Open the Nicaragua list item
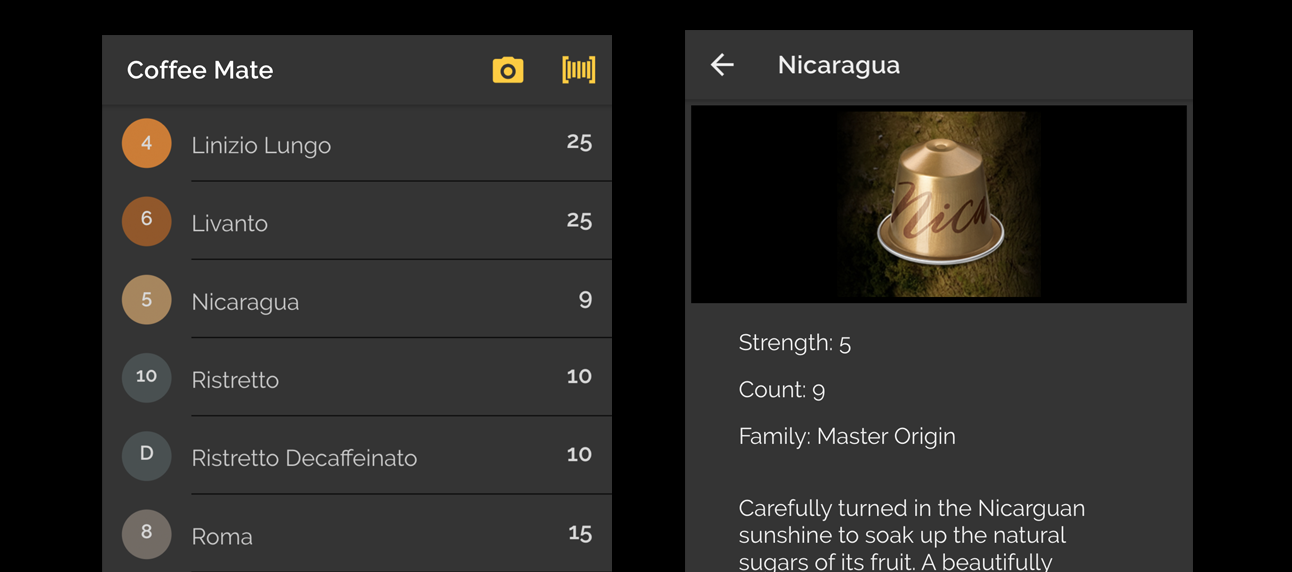The height and width of the screenshot is (572, 1292). tap(357, 300)
